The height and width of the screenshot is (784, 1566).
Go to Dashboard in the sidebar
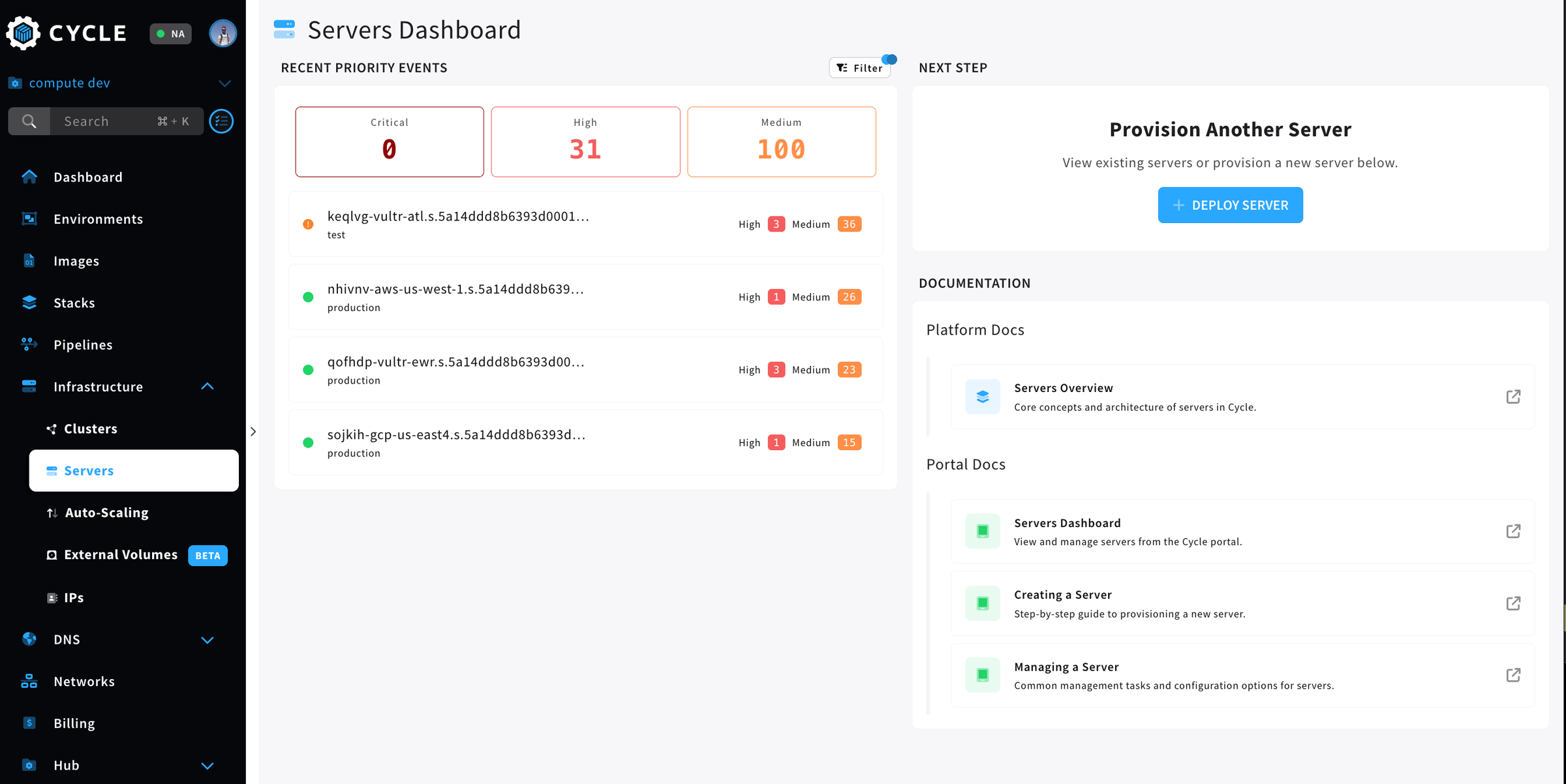(x=88, y=177)
